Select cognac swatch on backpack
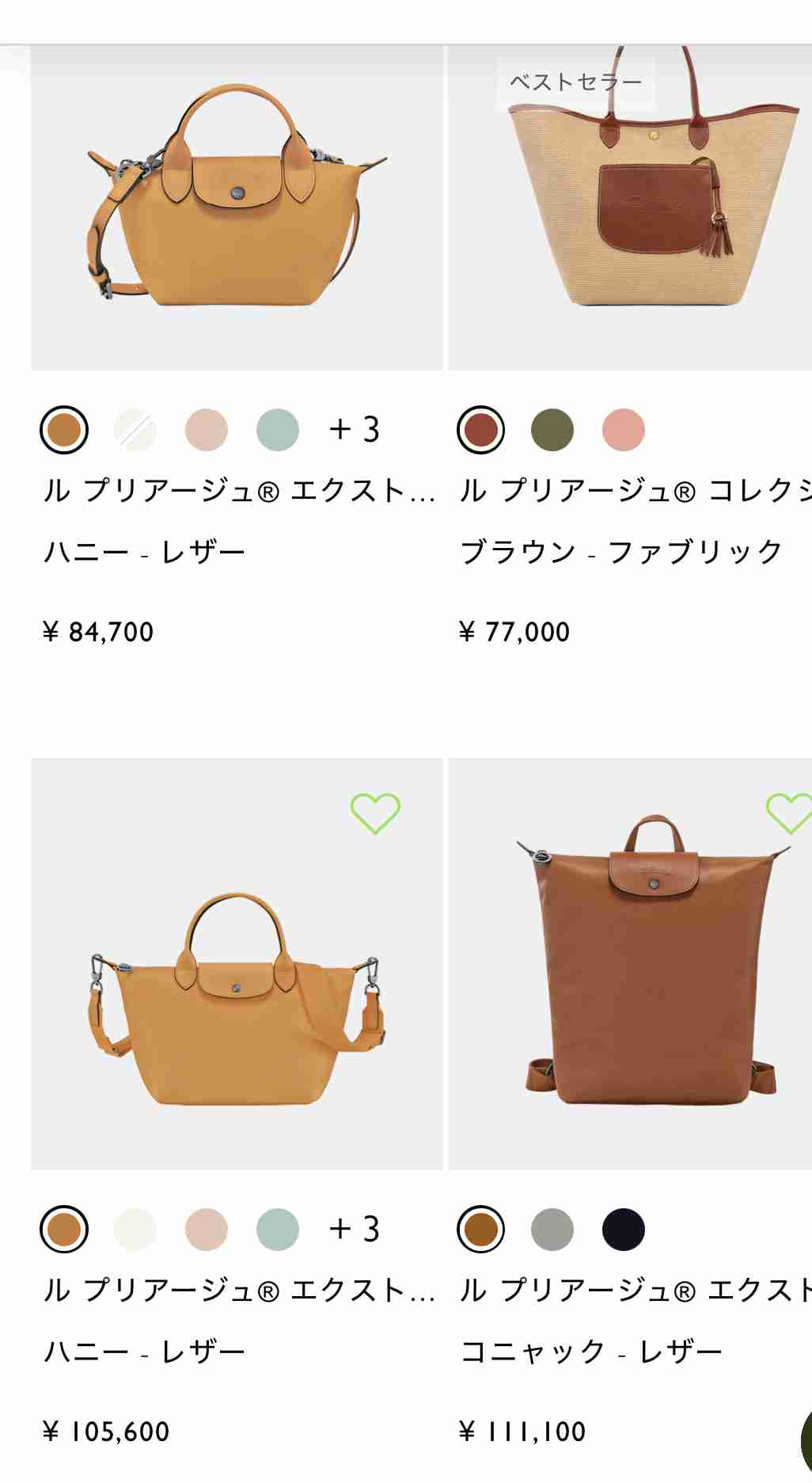 coord(481,1229)
